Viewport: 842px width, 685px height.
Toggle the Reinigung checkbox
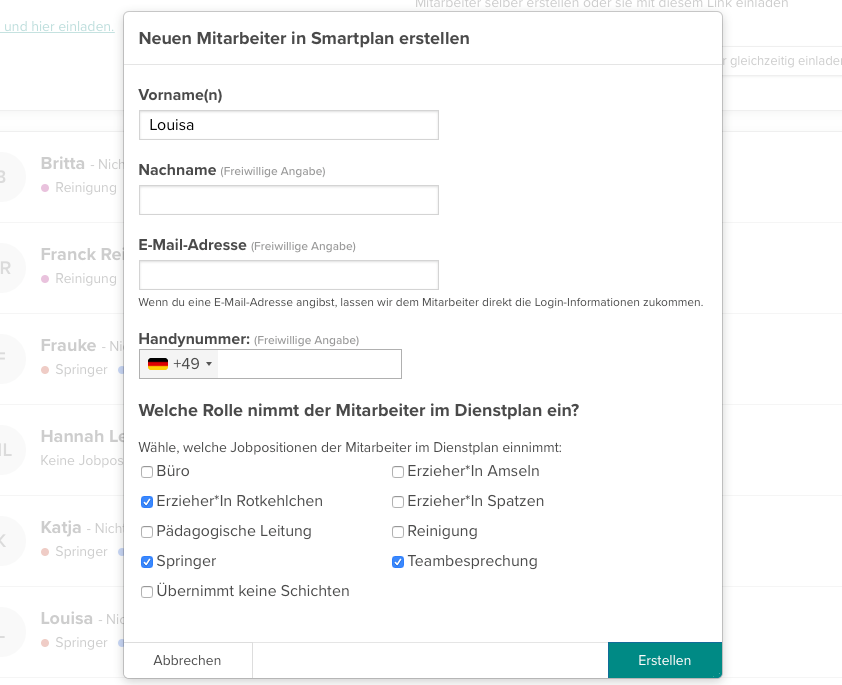coord(398,532)
